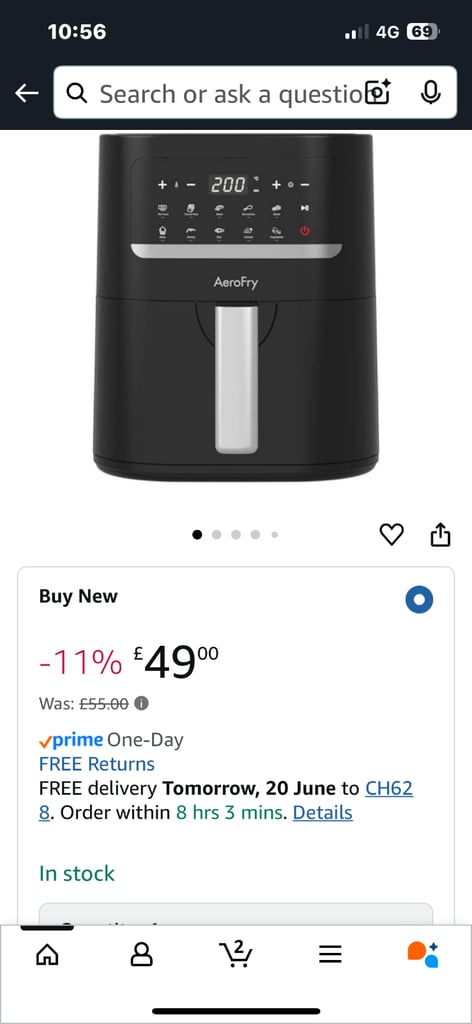Open the Home tab icon
The height and width of the screenshot is (1024, 472).
[47, 955]
